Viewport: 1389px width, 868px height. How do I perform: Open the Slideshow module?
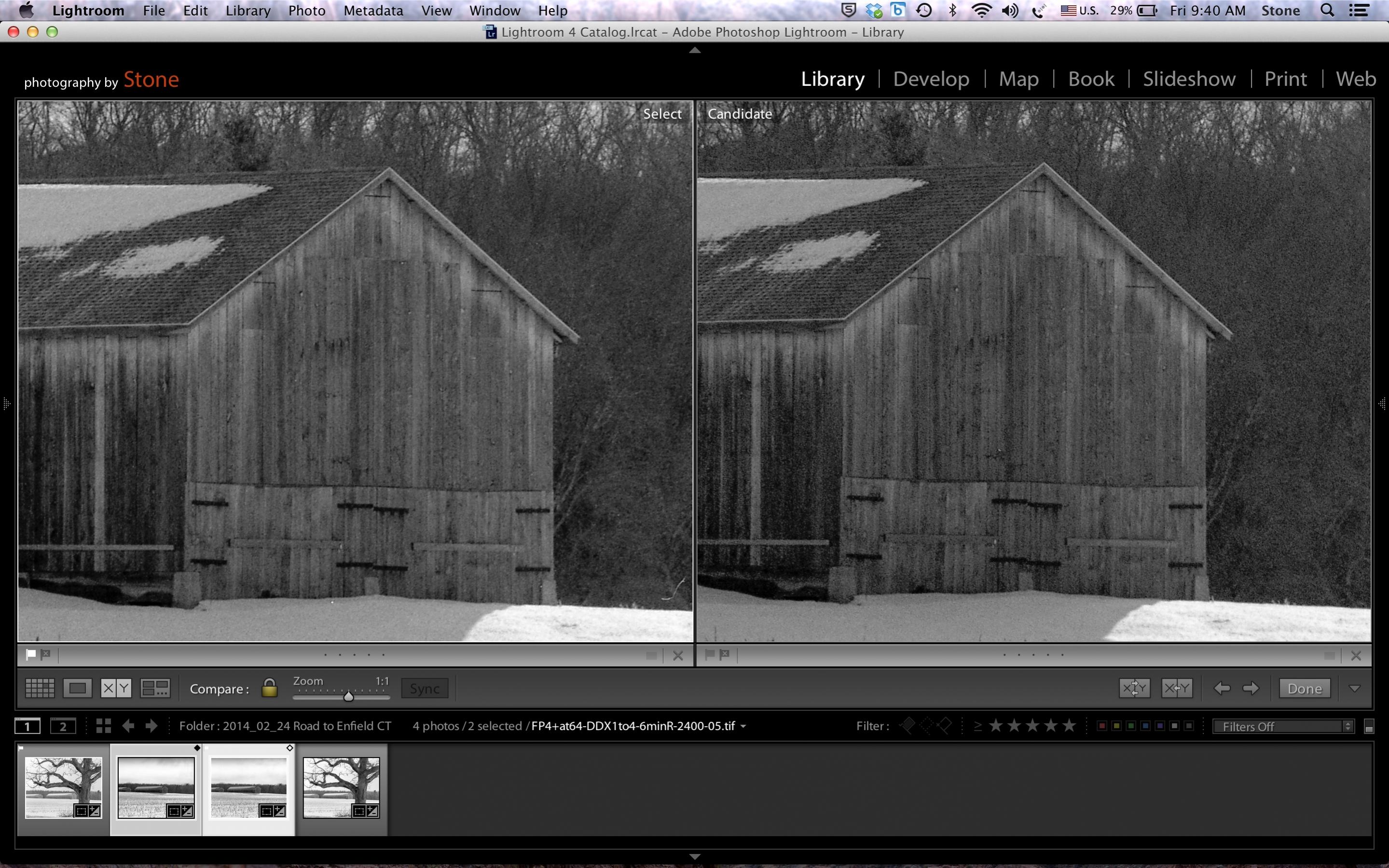1189,79
